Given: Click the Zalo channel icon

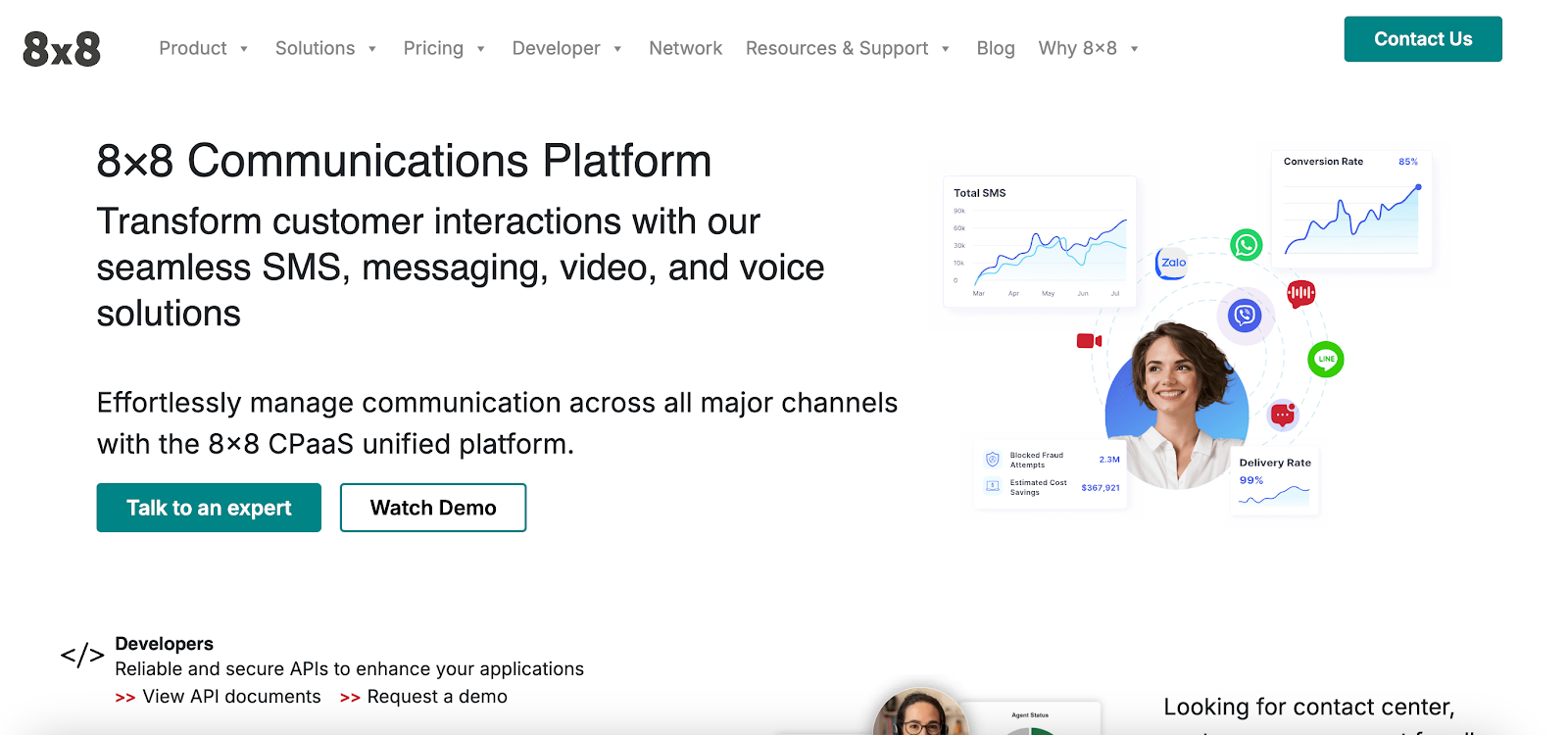Looking at the screenshot, I should pos(1173,263).
